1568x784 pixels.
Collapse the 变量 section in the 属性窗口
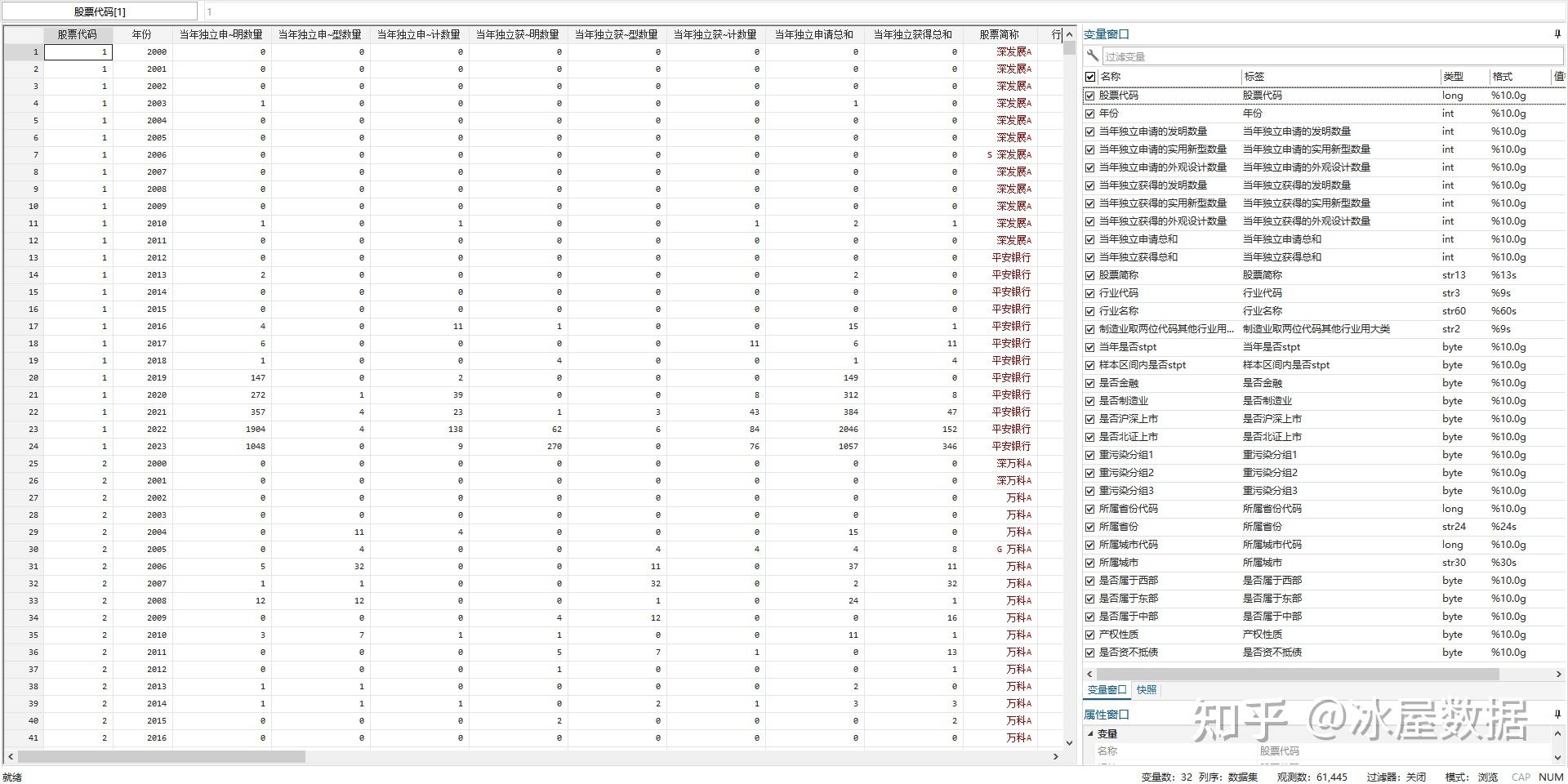tap(1090, 733)
